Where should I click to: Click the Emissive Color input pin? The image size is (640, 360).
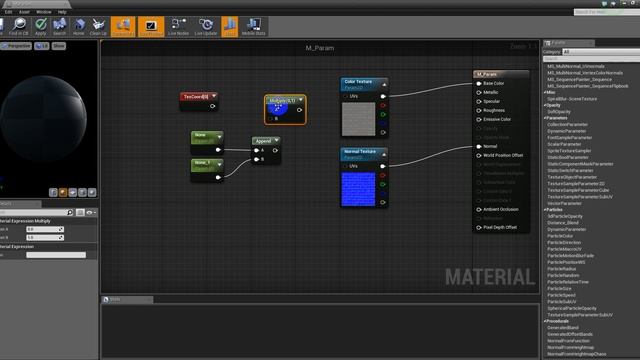(x=479, y=120)
